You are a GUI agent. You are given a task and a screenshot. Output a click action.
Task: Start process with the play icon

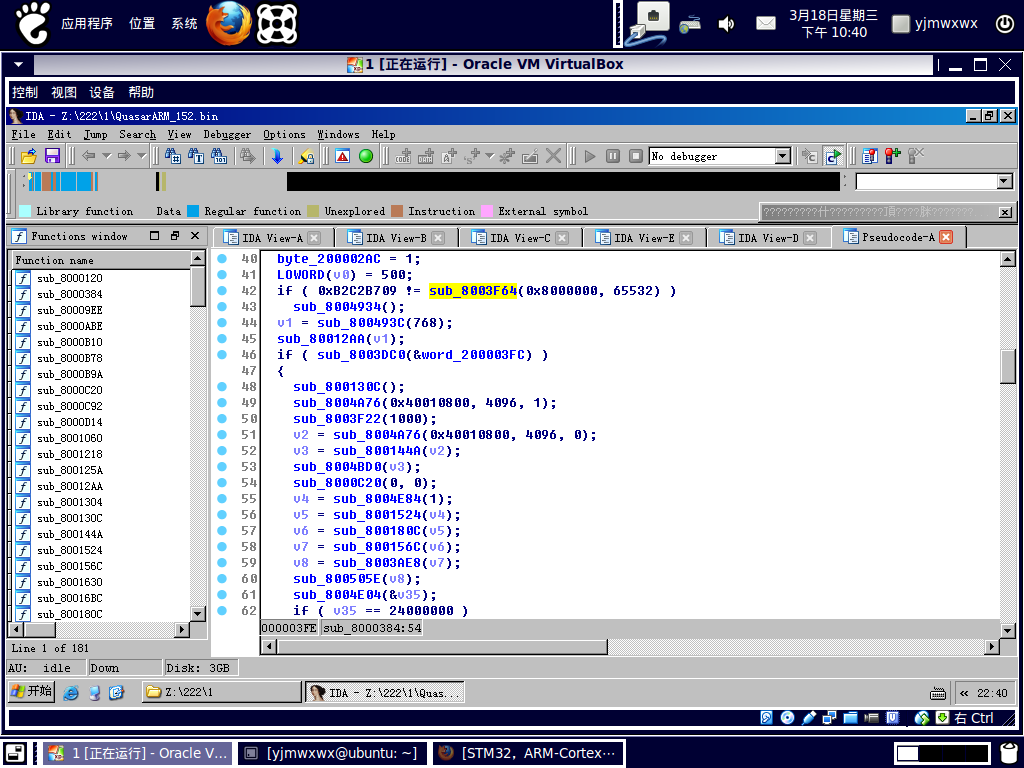click(x=590, y=156)
